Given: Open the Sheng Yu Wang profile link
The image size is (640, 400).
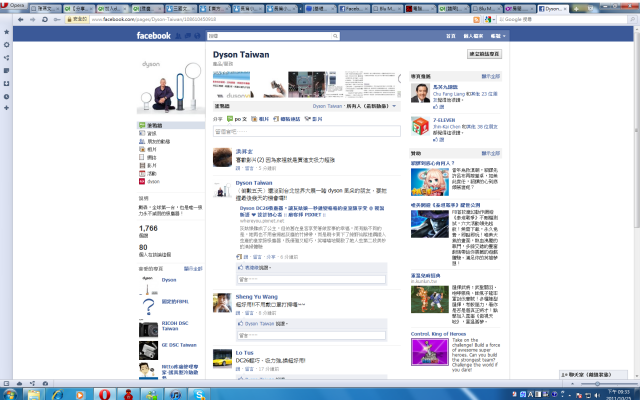Looking at the screenshot, I should pos(256,297).
